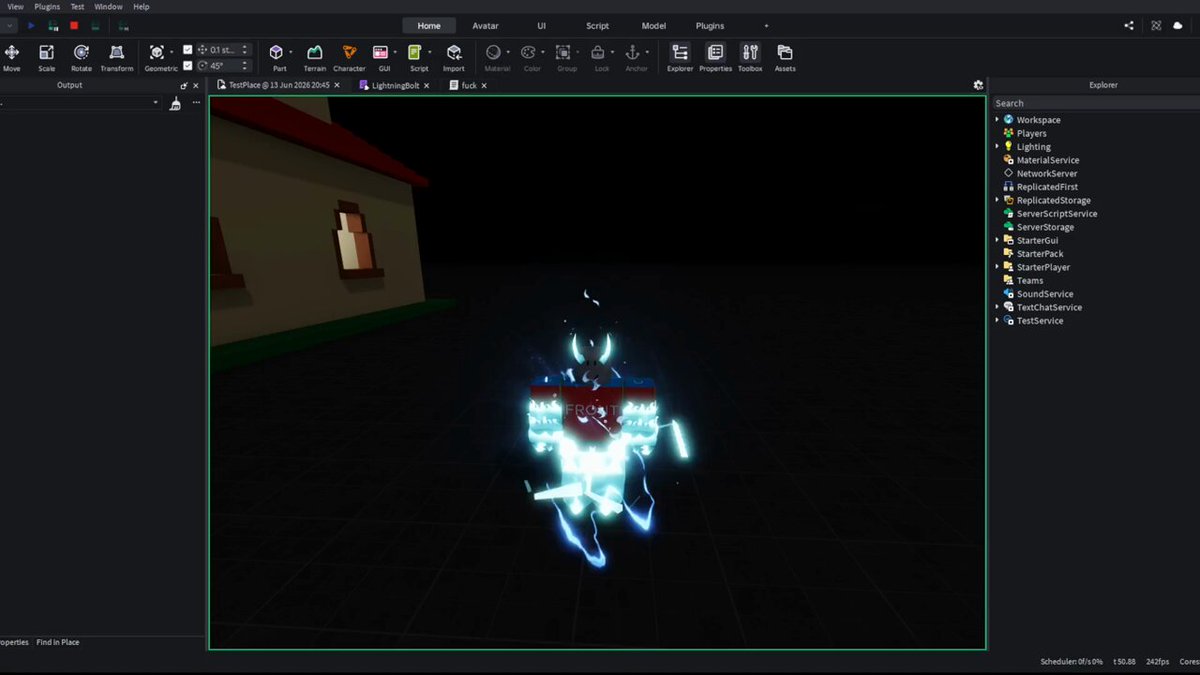
Task: Expand the ReplicatedStorage node
Action: coord(997,200)
